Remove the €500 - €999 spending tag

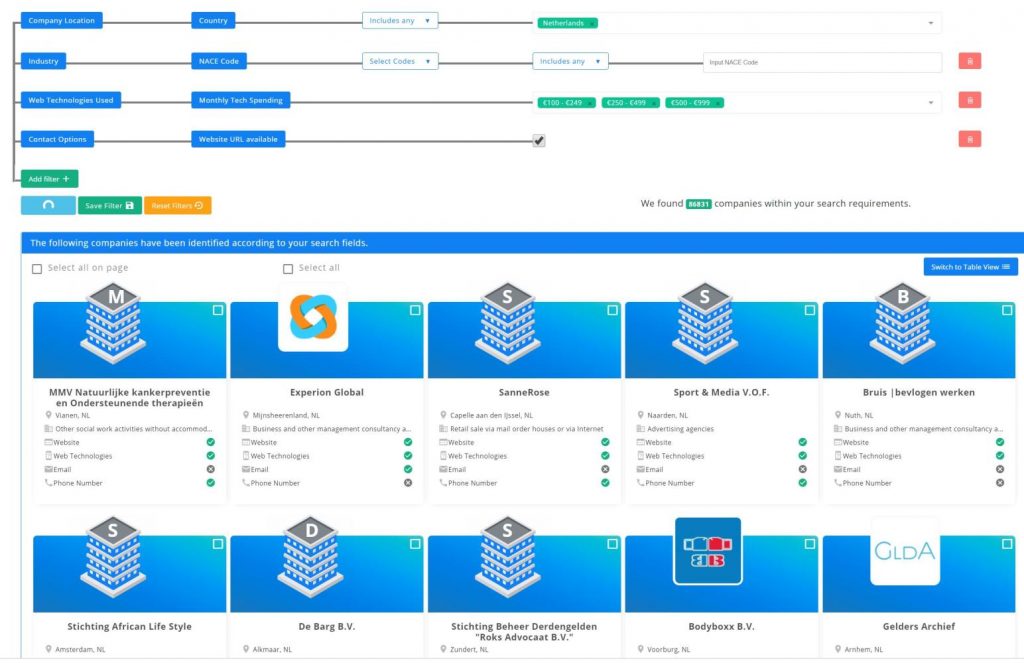(718, 103)
